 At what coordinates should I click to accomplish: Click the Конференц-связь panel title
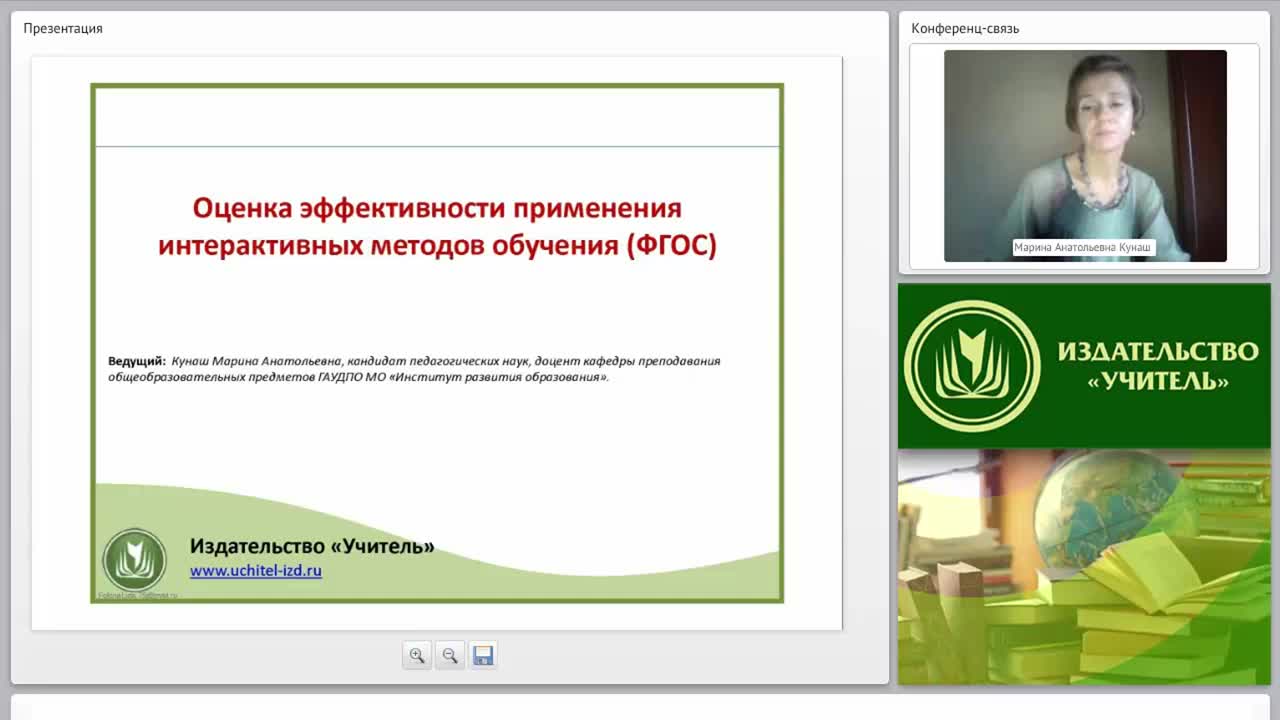click(x=965, y=28)
